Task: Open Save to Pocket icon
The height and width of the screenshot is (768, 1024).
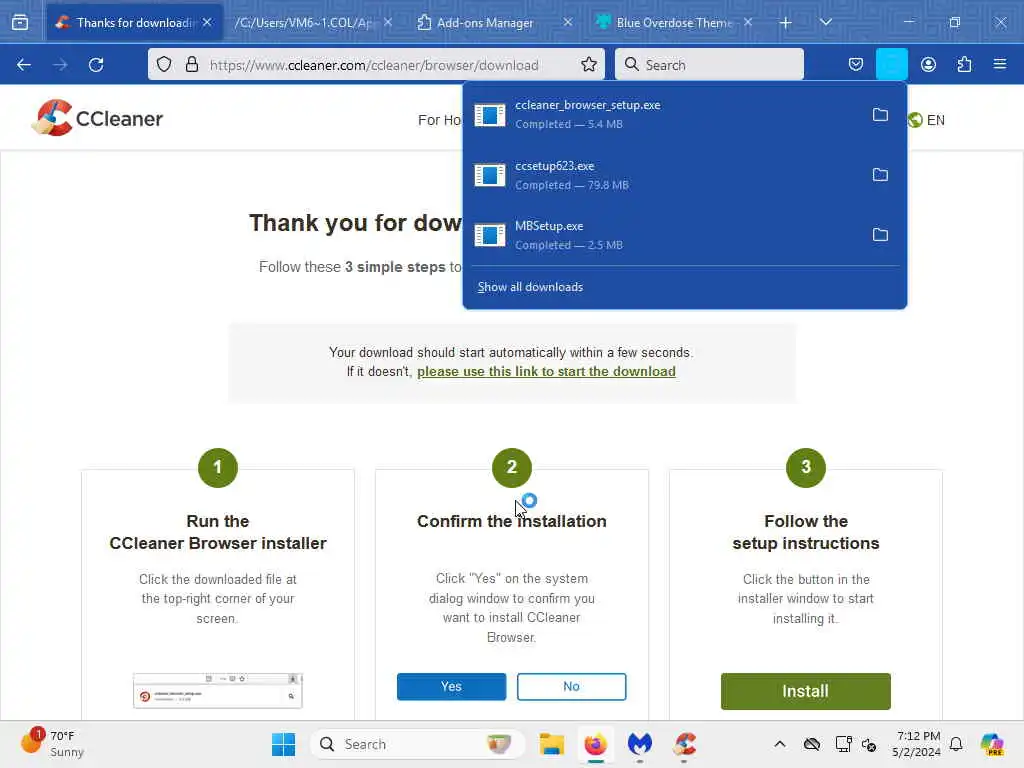Action: click(x=856, y=64)
